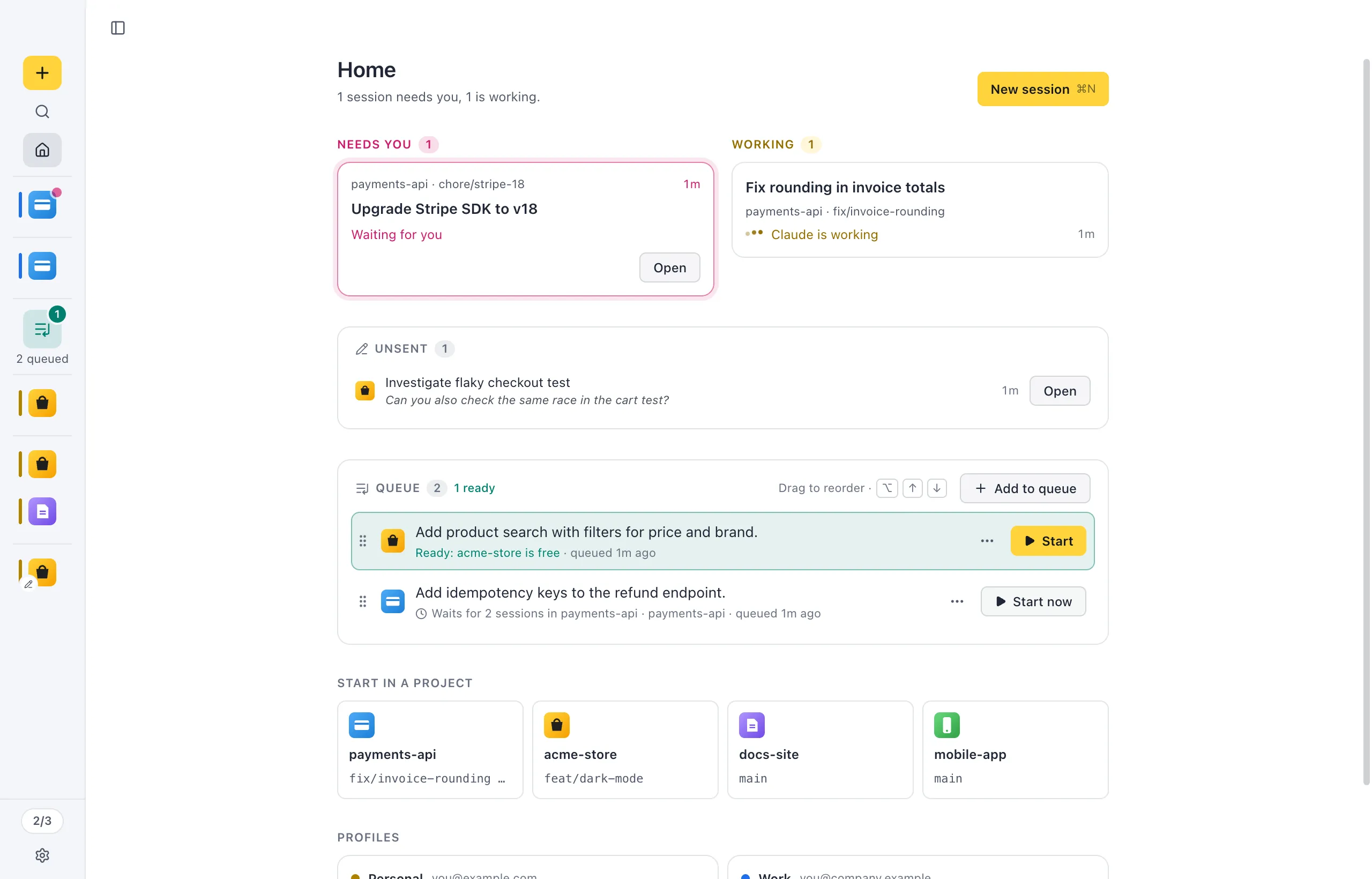This screenshot has height=879, width=1372.
Task: Click the move up arrow key hint in queue
Action: point(912,489)
